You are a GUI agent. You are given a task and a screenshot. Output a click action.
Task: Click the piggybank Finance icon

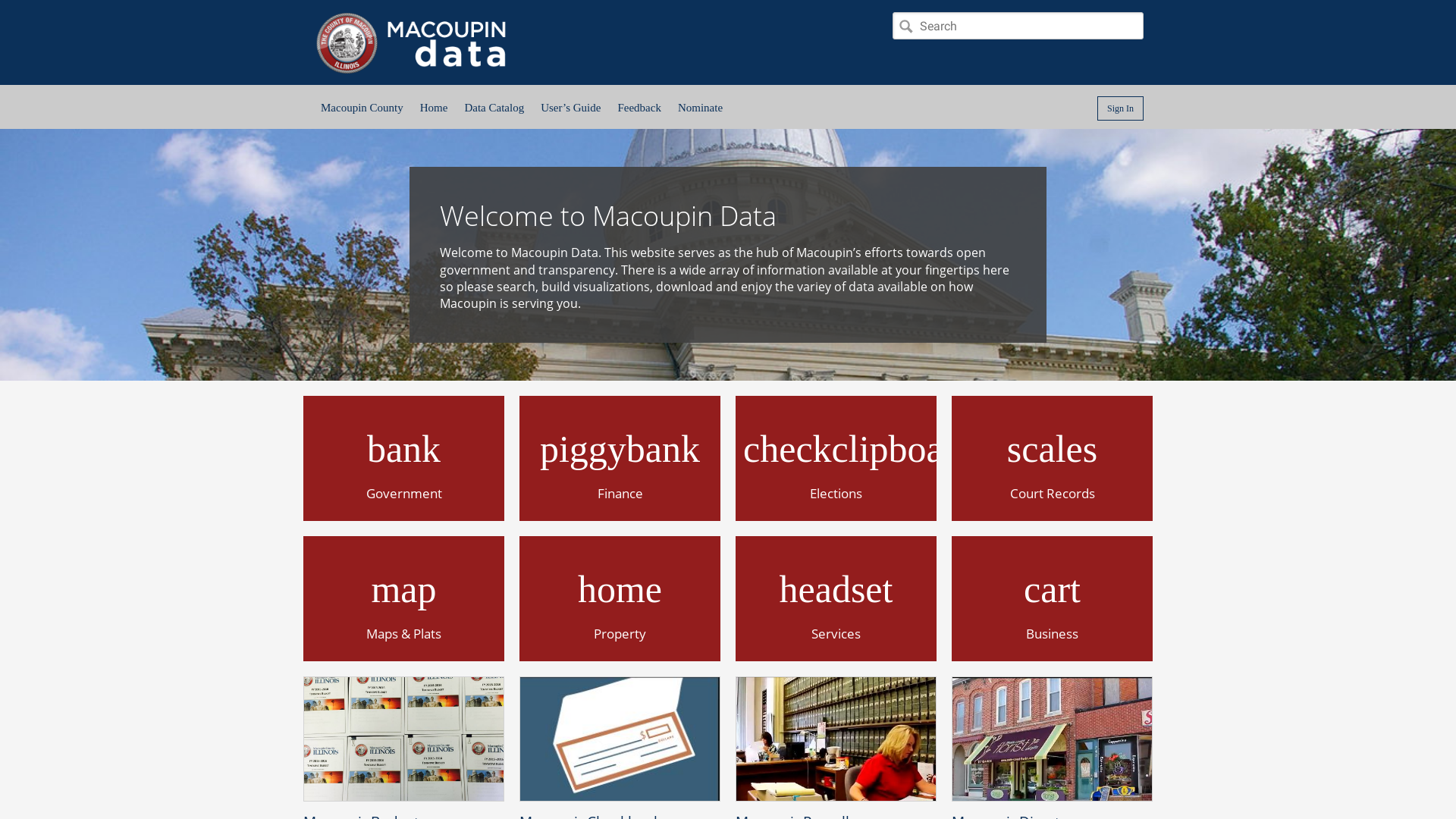point(620,458)
